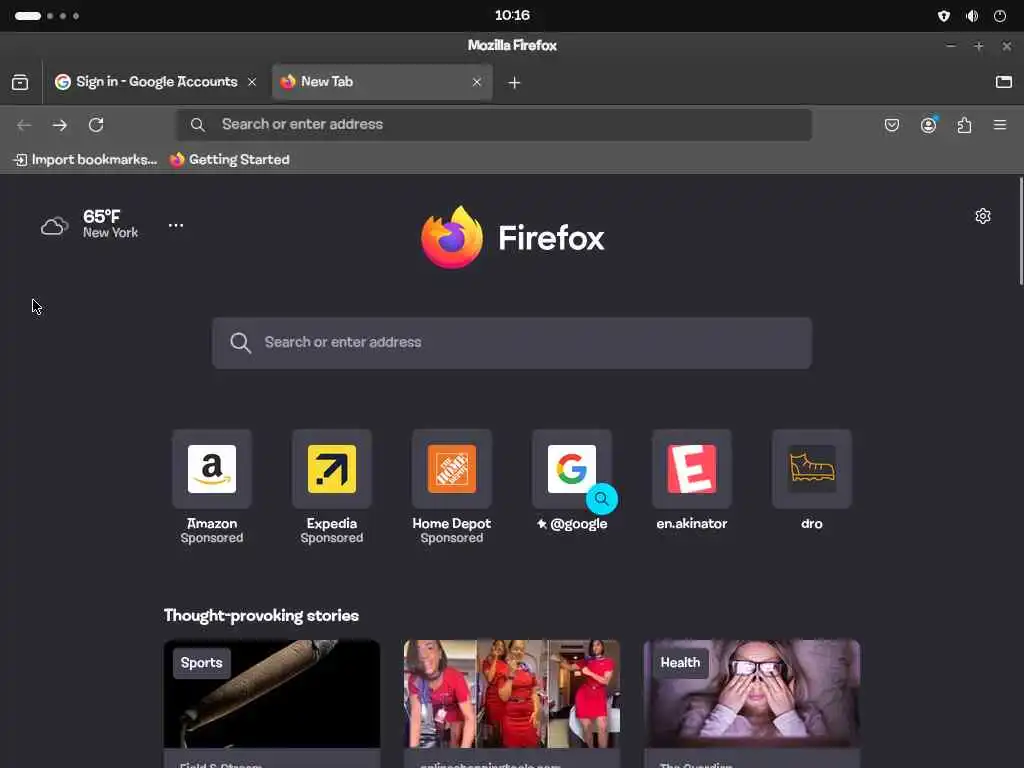Open the recent browsing Firefox View icon
Screen dimensions: 1024x768
20,82
